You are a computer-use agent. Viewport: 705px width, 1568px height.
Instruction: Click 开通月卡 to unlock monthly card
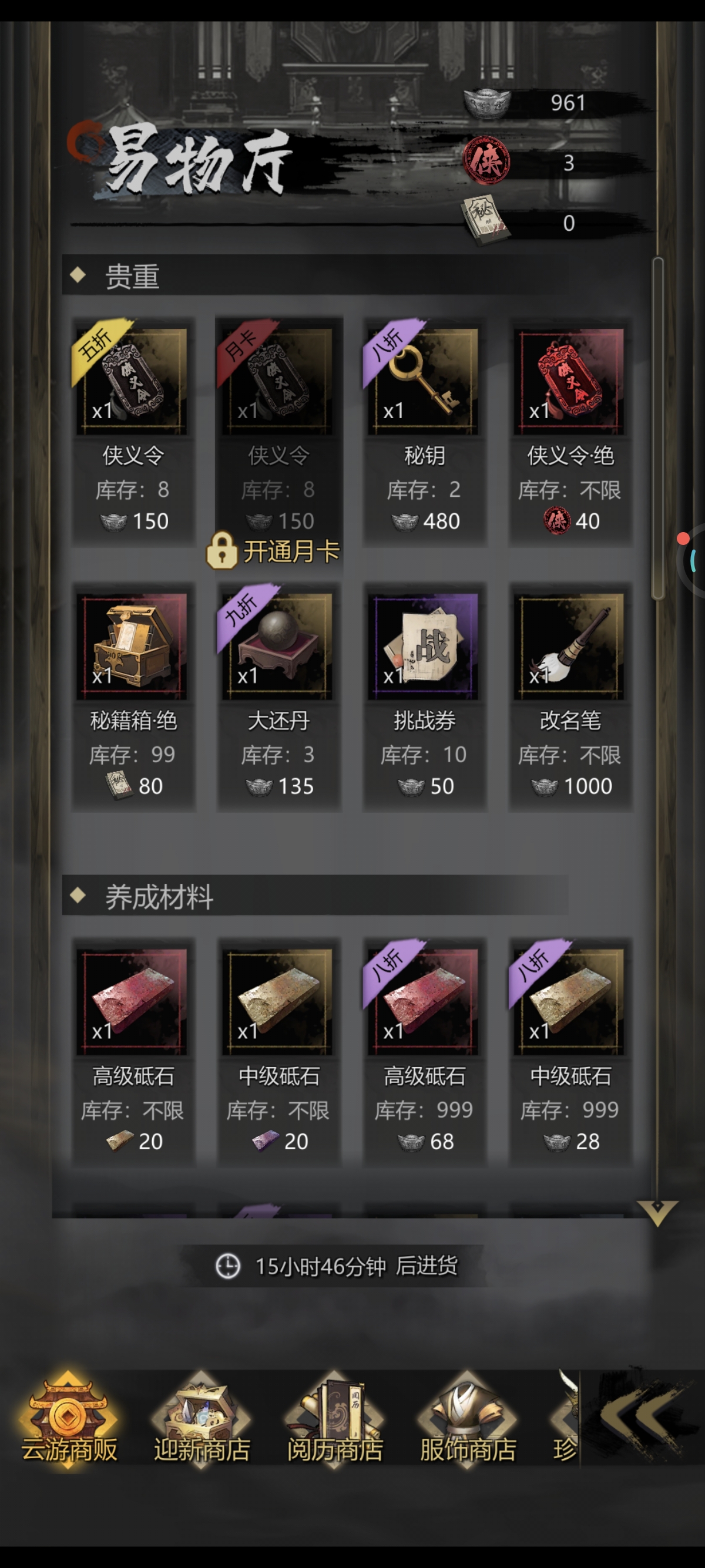click(x=273, y=551)
